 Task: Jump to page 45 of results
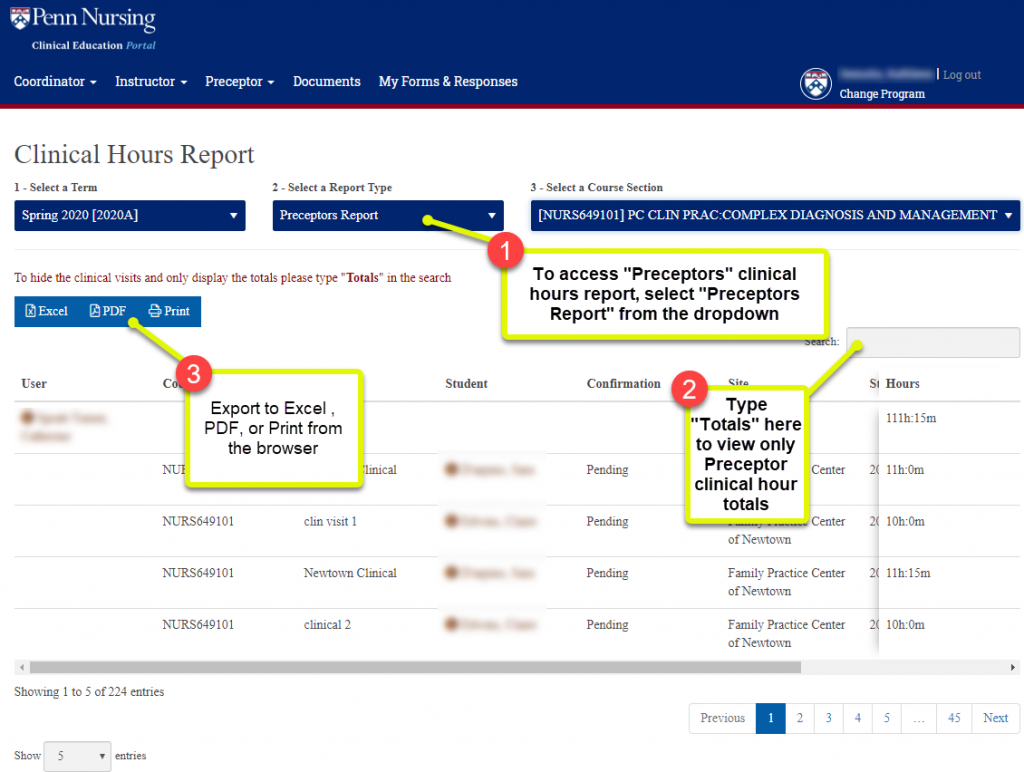click(954, 718)
